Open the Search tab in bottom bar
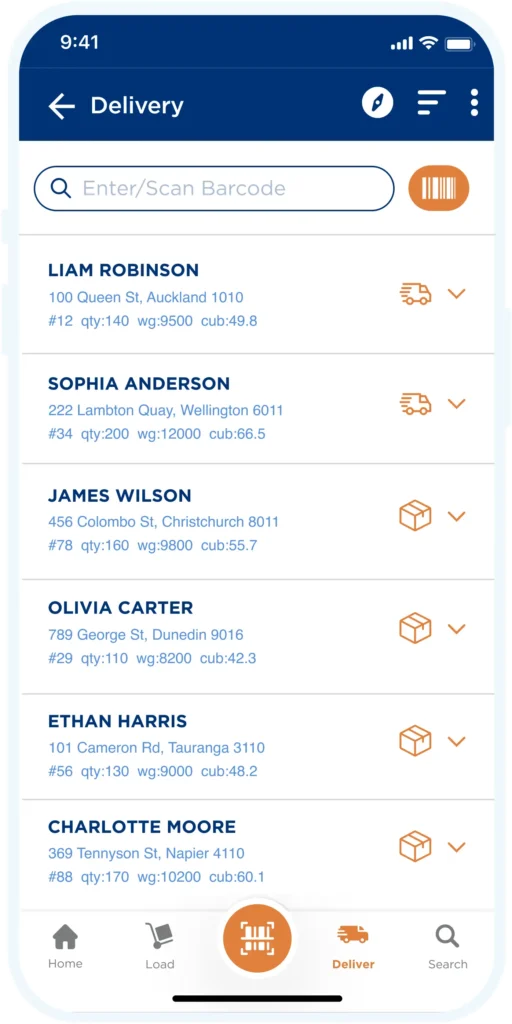The height and width of the screenshot is (1024, 512). 448,946
